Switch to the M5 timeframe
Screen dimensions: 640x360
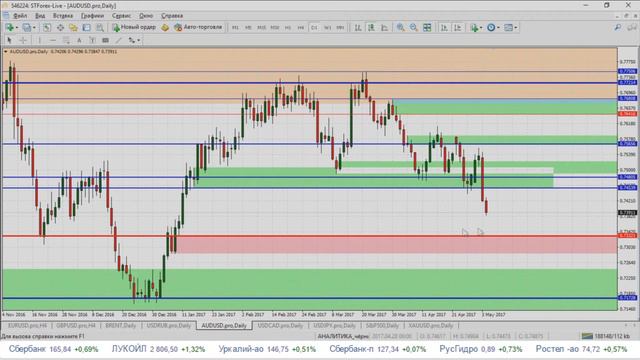248,28
